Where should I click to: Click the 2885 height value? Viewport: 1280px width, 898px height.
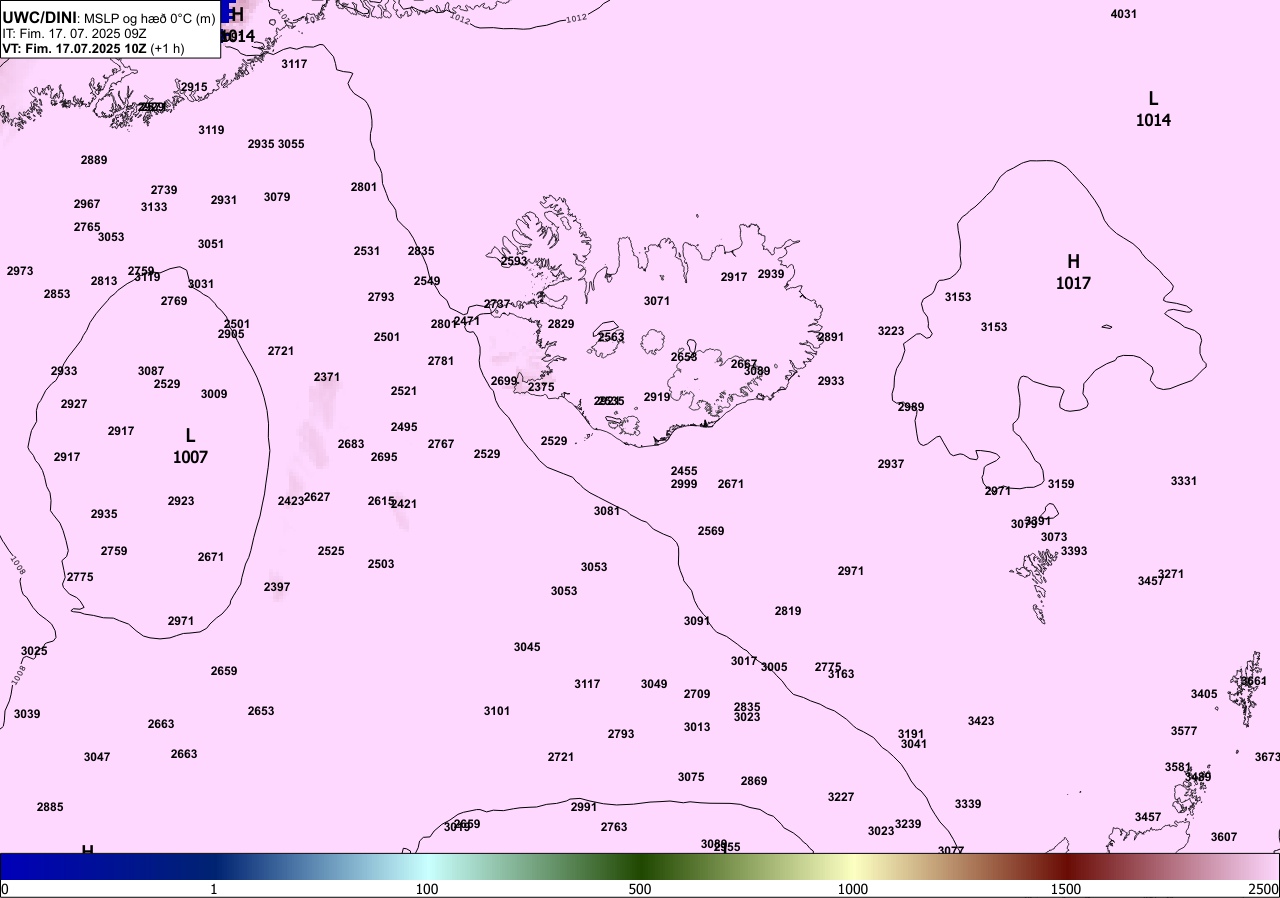pos(50,807)
